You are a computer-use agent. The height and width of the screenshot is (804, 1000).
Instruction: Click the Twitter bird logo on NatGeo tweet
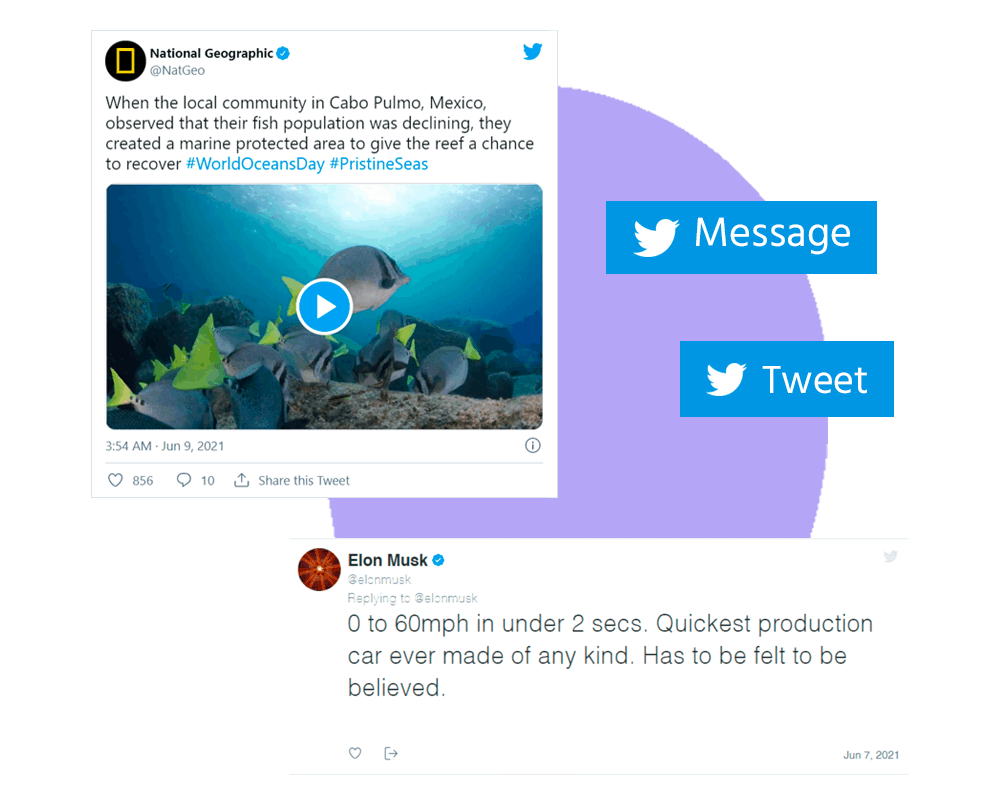point(533,51)
